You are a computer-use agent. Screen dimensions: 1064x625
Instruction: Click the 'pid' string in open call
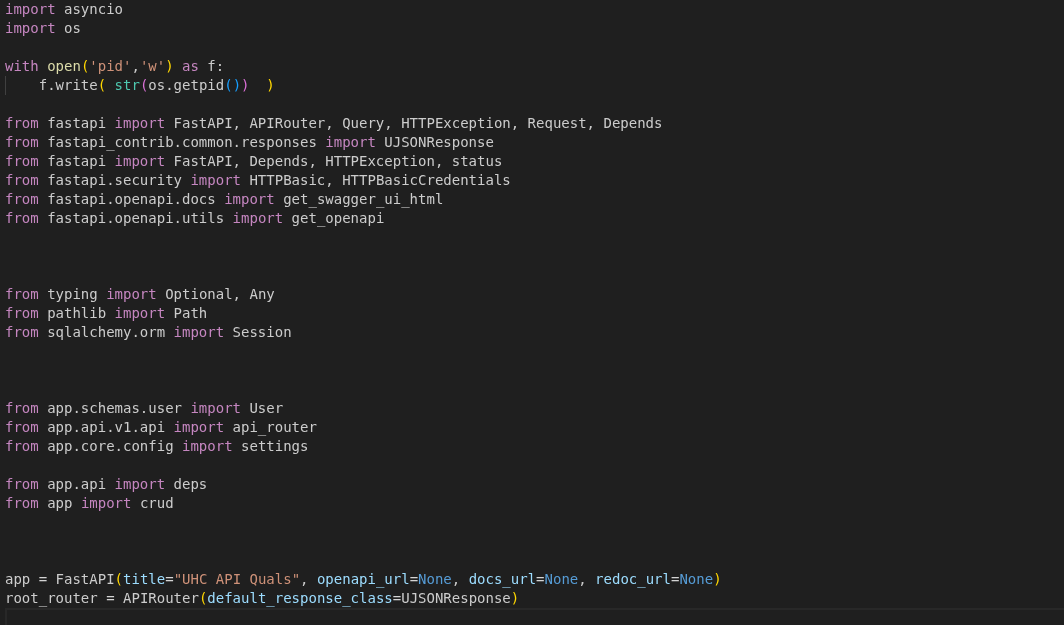[111, 67]
